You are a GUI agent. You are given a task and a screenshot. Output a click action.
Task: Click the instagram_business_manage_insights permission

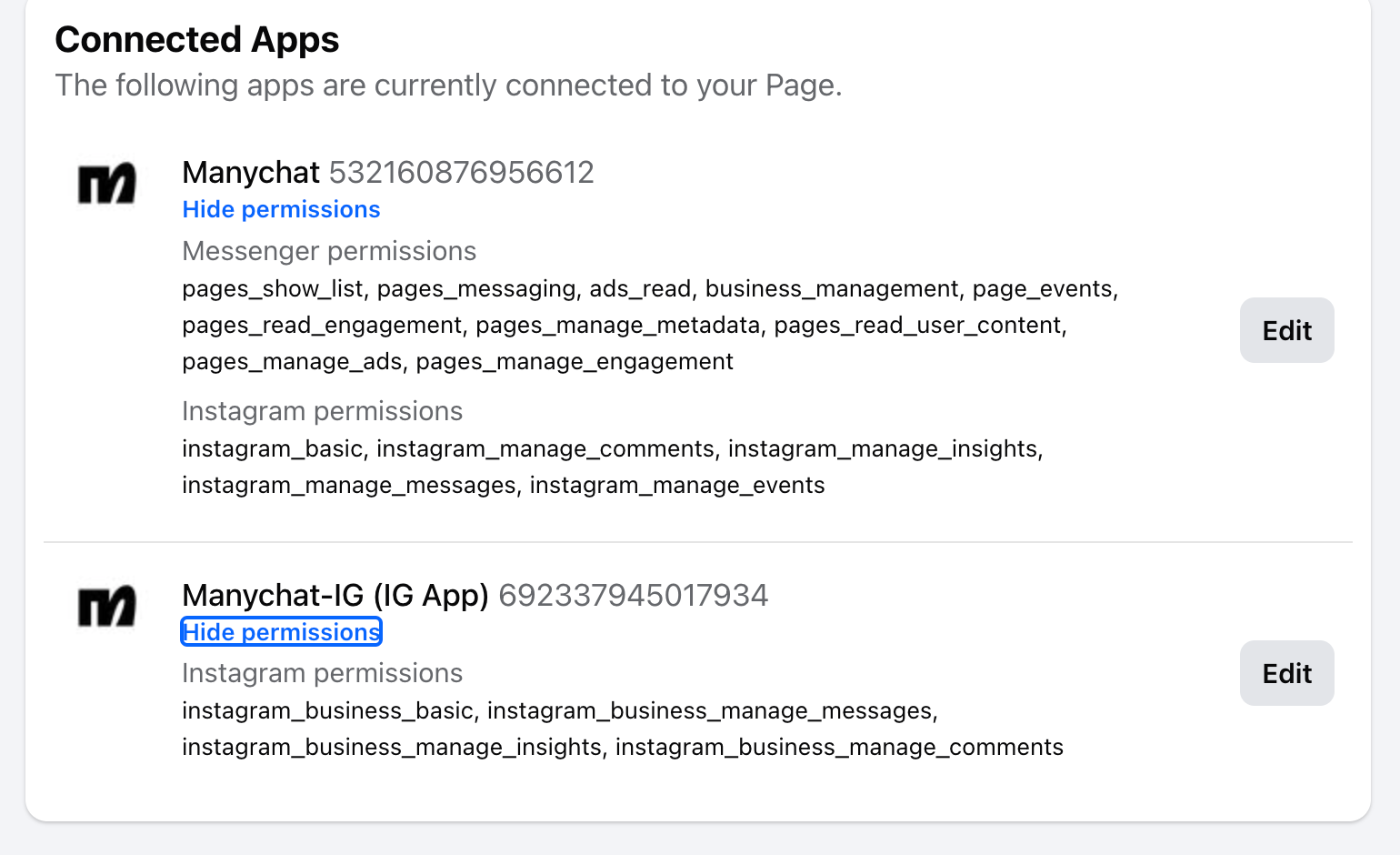click(392, 747)
